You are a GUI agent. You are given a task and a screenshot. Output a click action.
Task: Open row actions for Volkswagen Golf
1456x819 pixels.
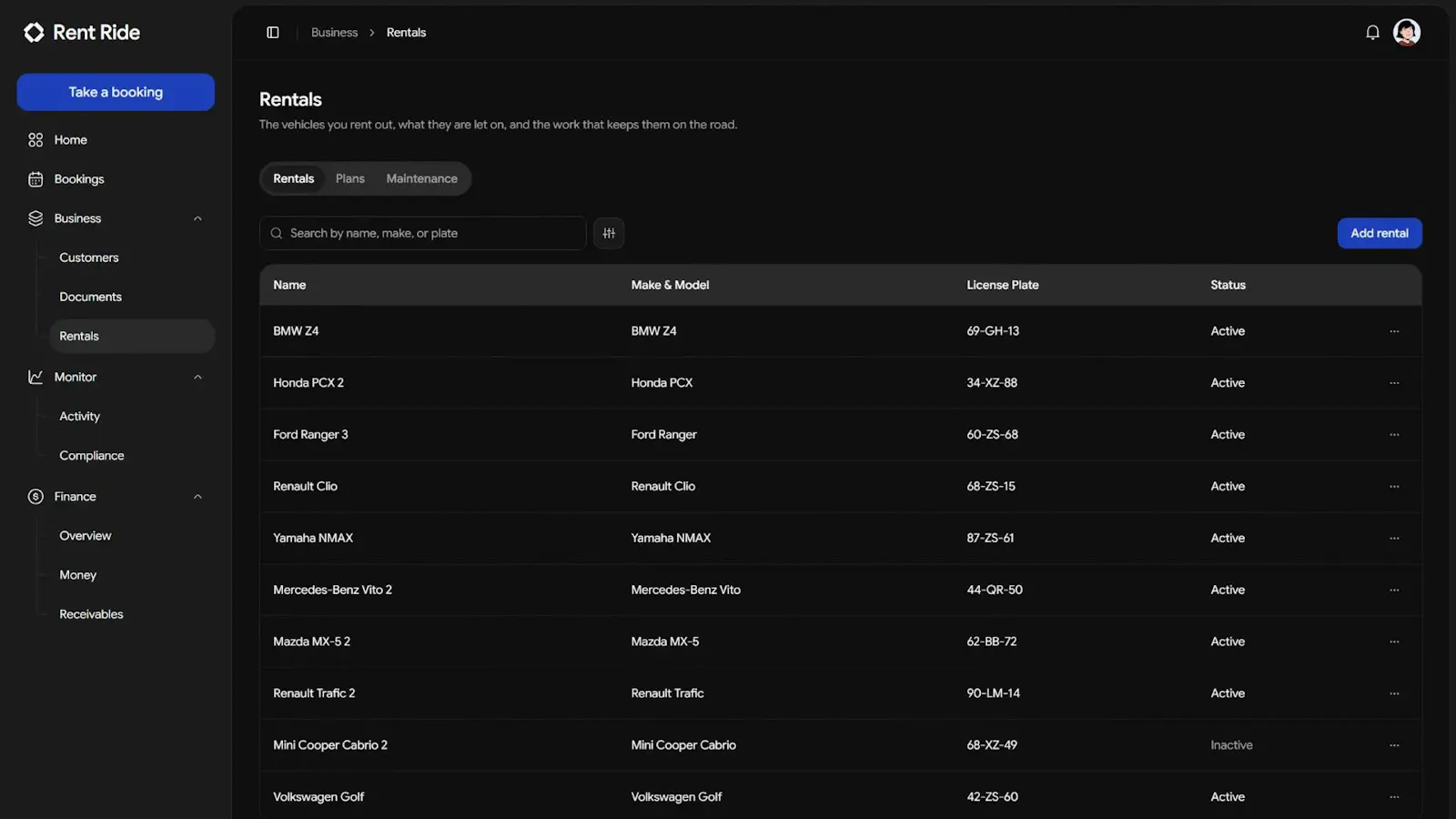coord(1394,797)
